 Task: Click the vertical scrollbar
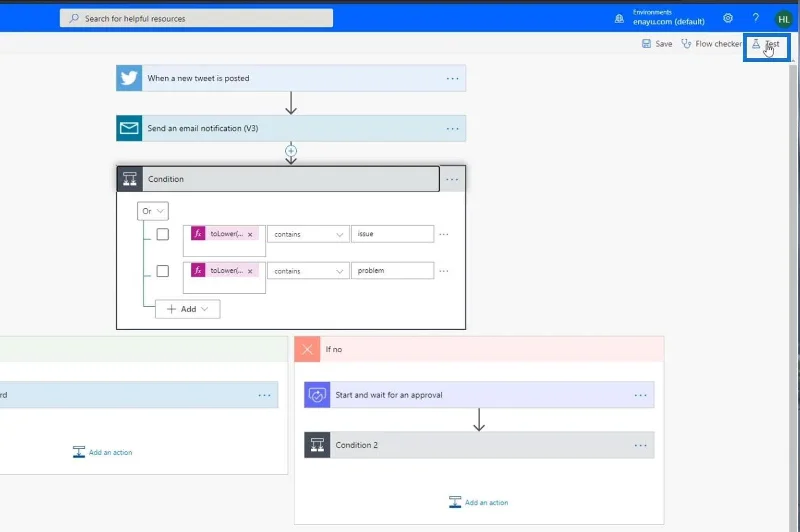793,296
